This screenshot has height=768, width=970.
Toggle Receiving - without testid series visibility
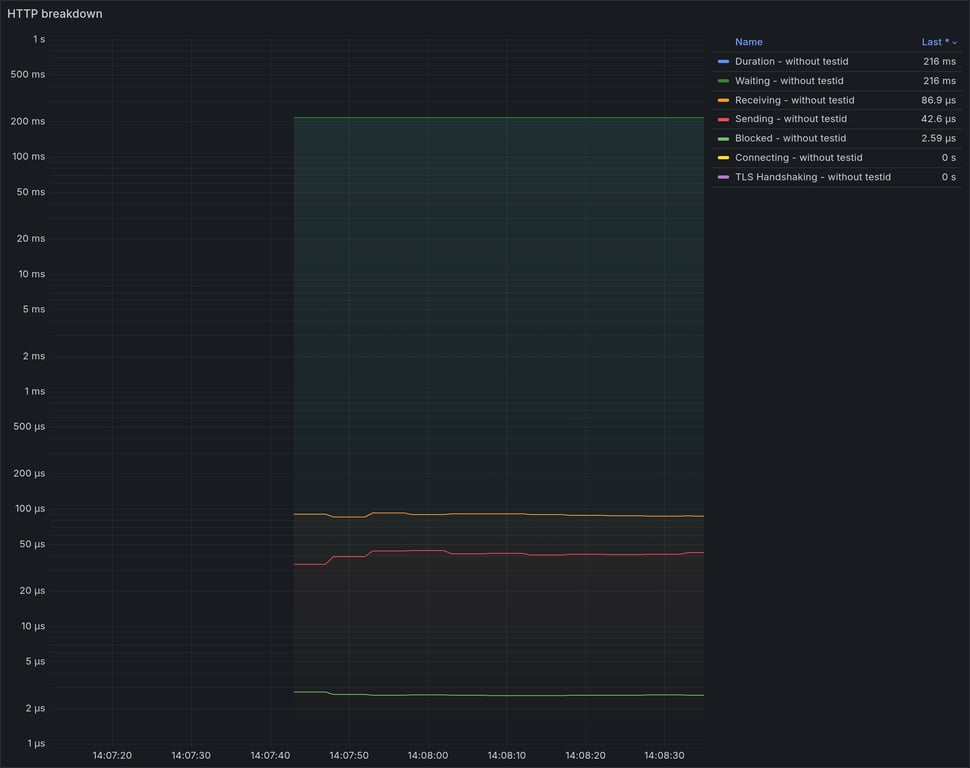tap(794, 100)
